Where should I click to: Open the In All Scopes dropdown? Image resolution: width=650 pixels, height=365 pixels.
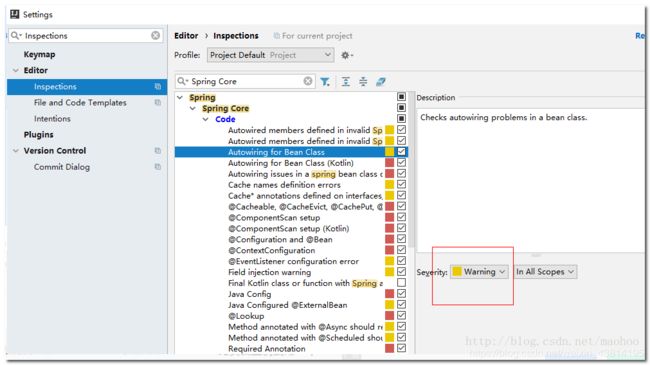(x=545, y=272)
